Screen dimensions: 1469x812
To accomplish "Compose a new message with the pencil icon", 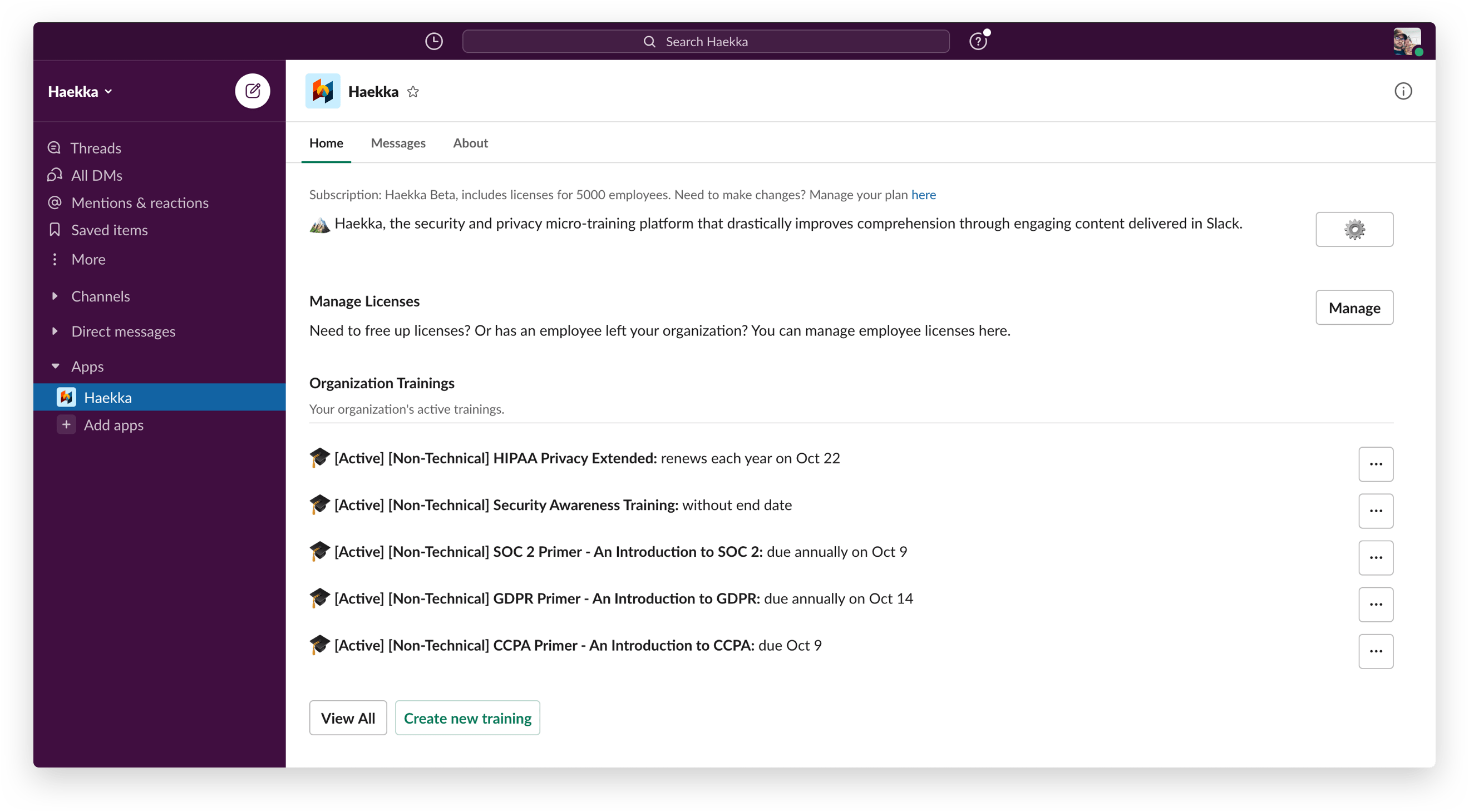I will (x=253, y=91).
